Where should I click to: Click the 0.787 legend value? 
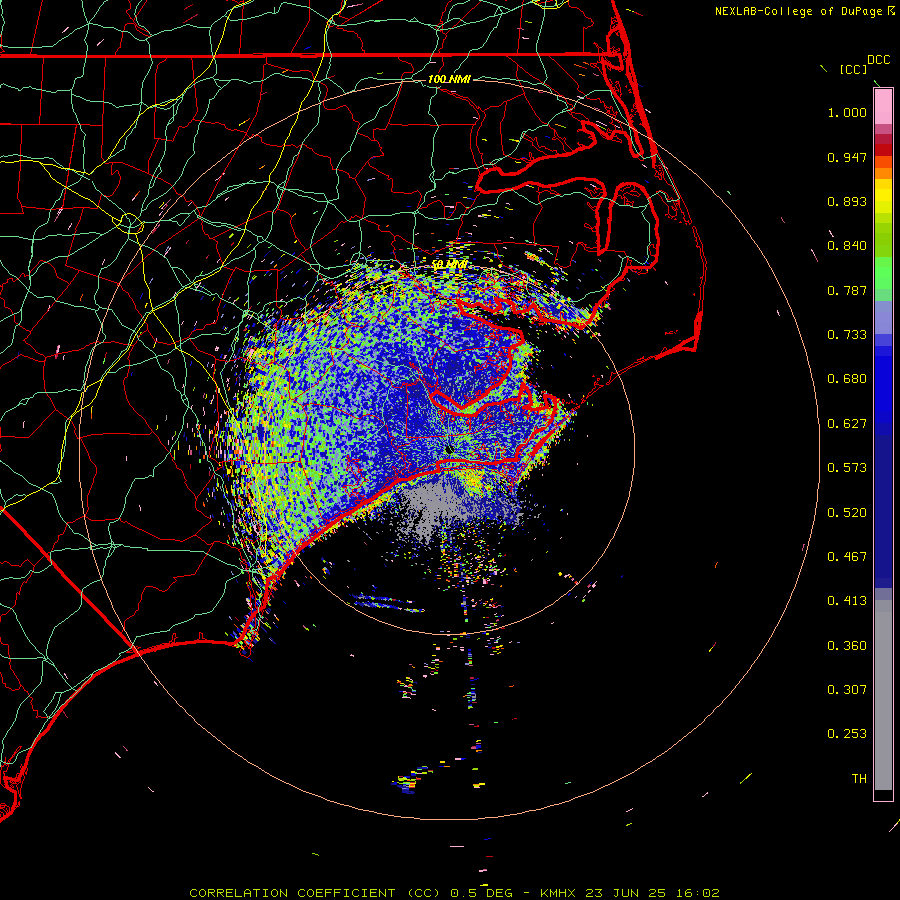[847, 290]
